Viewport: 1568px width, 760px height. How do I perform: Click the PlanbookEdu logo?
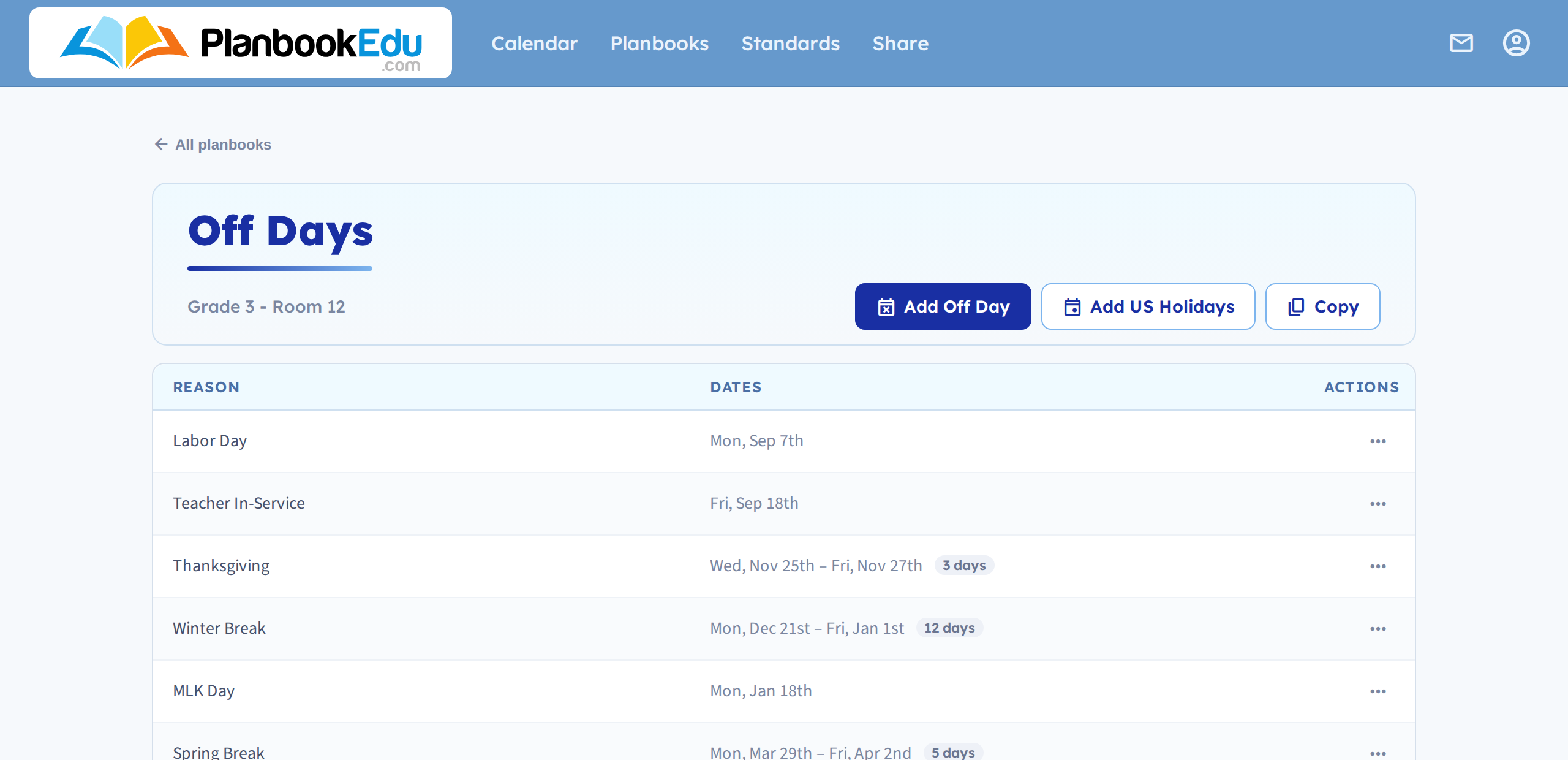241,43
